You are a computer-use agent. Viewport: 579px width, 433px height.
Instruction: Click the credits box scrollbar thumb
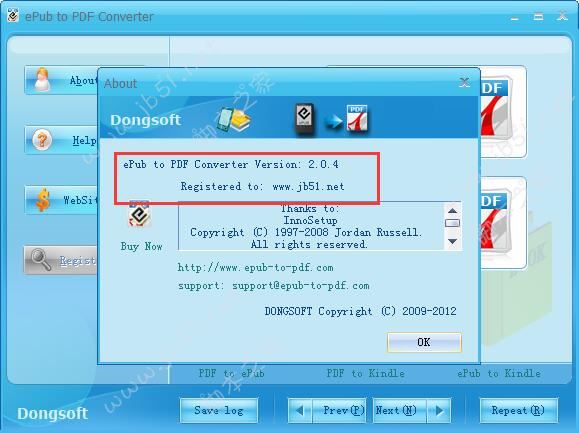click(452, 223)
